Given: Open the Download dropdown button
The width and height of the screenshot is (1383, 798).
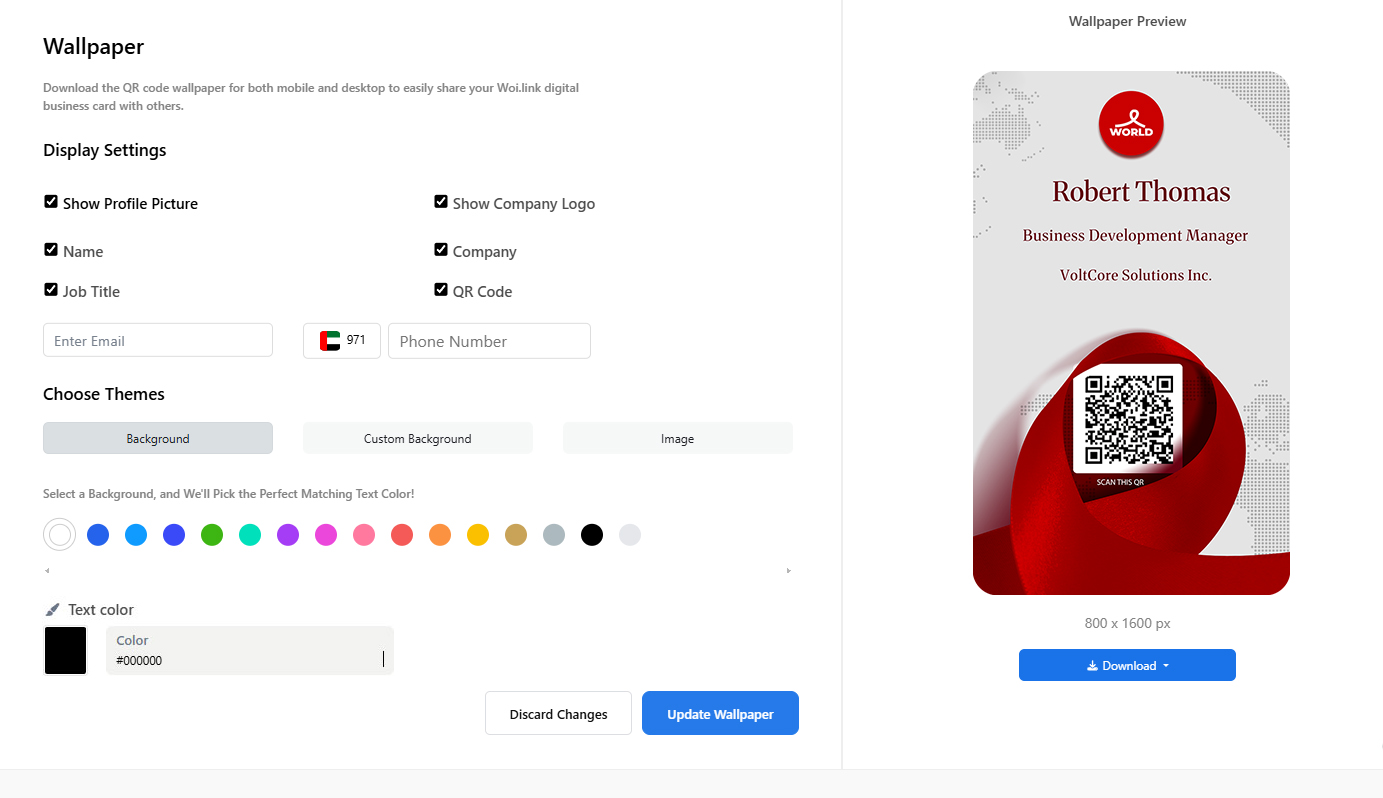Looking at the screenshot, I should coord(1127,665).
